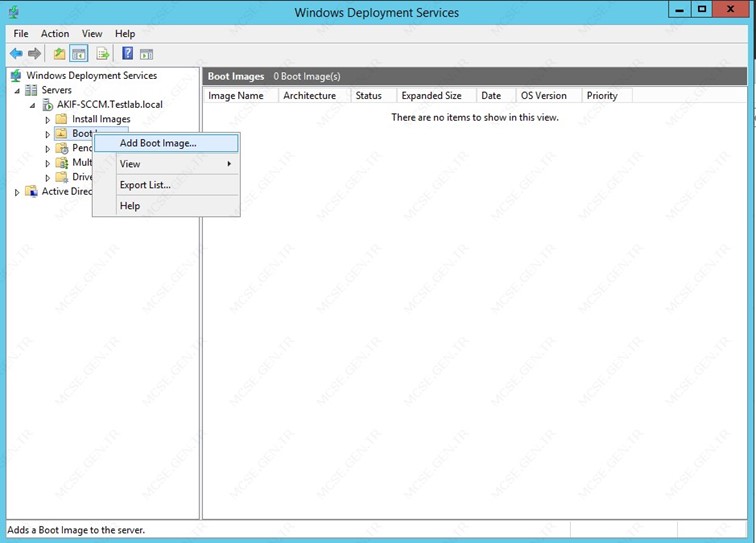Viewport: 756px width, 543px height.
Task: Sort by OS Version column header
Action: [549, 95]
